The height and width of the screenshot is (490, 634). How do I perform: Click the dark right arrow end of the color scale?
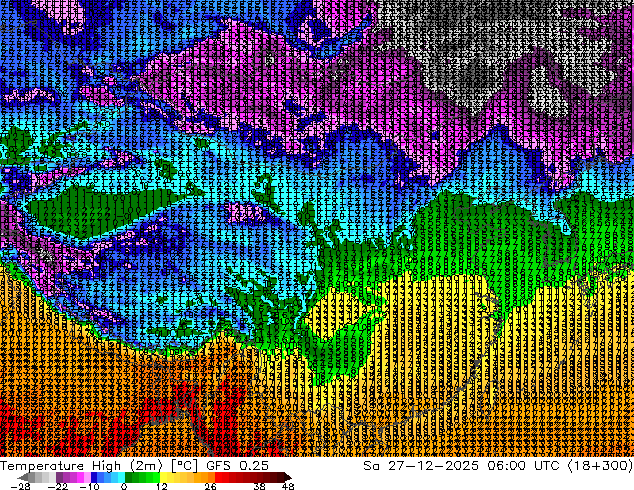(288, 477)
